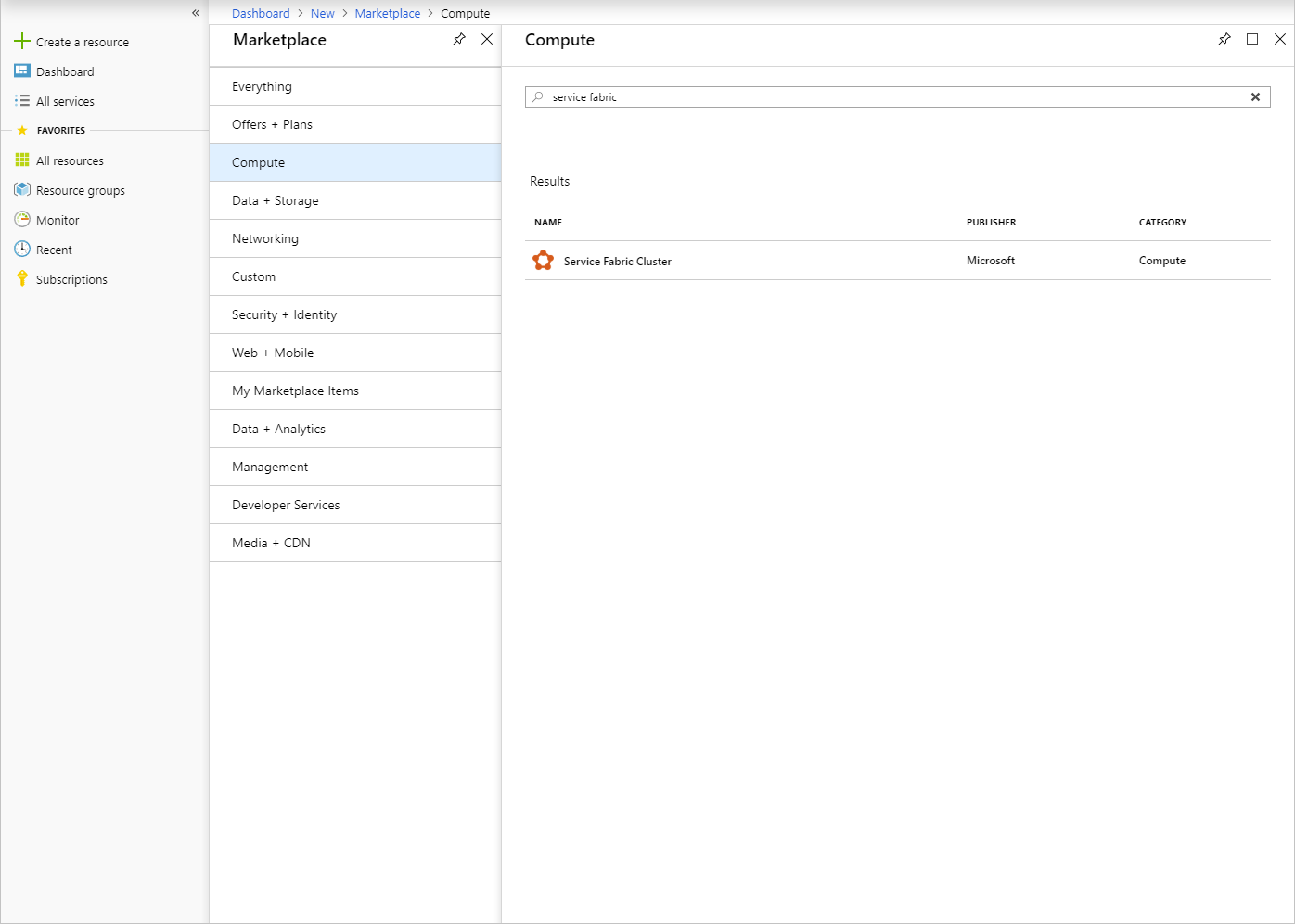1295x924 pixels.
Task: Select the Data + Analytics category
Action: (x=278, y=429)
